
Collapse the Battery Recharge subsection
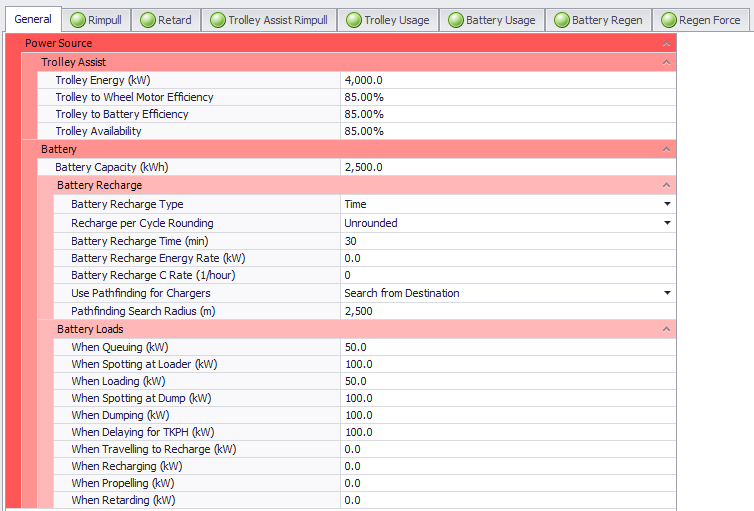[x=666, y=186]
